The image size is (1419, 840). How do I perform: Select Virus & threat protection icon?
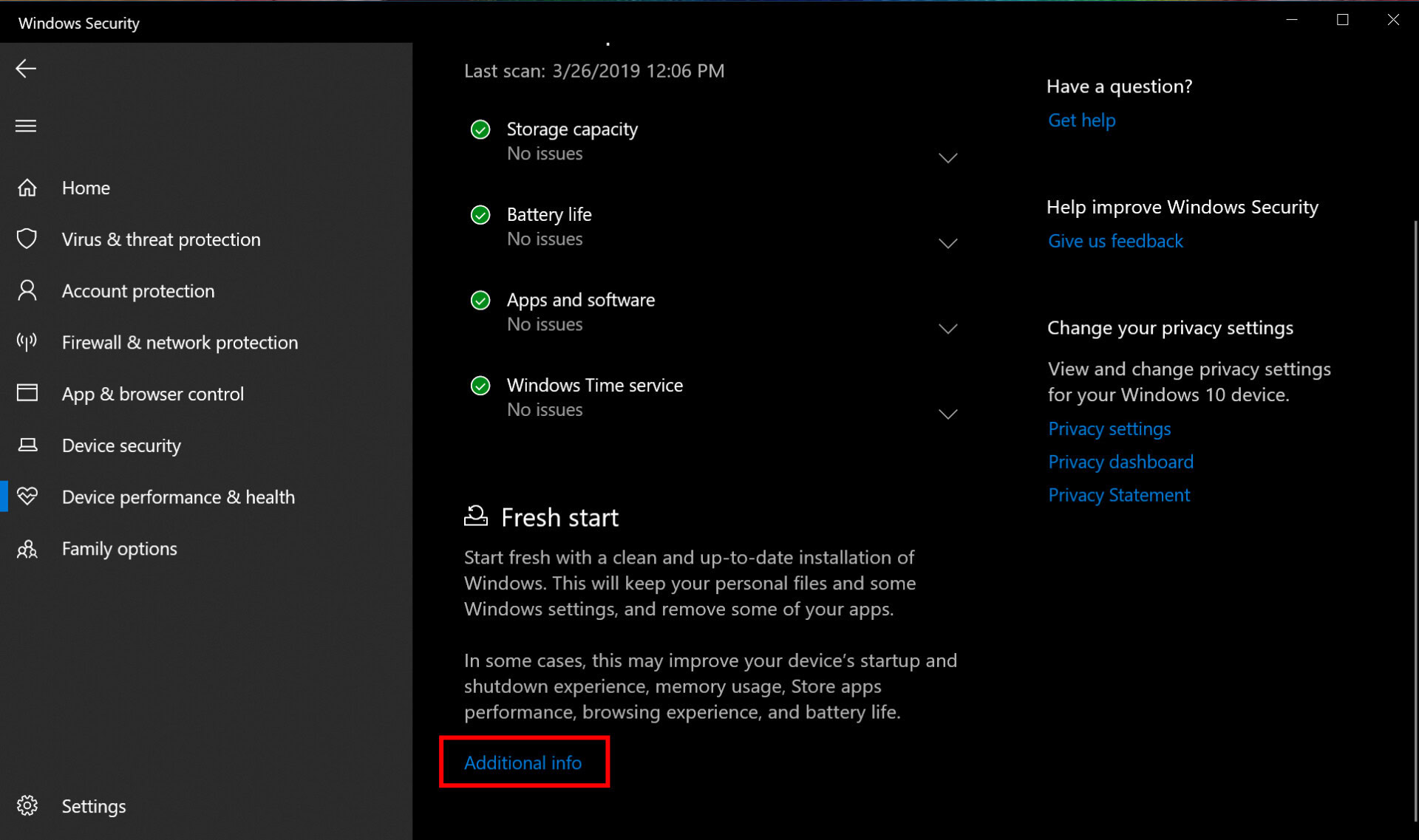point(27,238)
